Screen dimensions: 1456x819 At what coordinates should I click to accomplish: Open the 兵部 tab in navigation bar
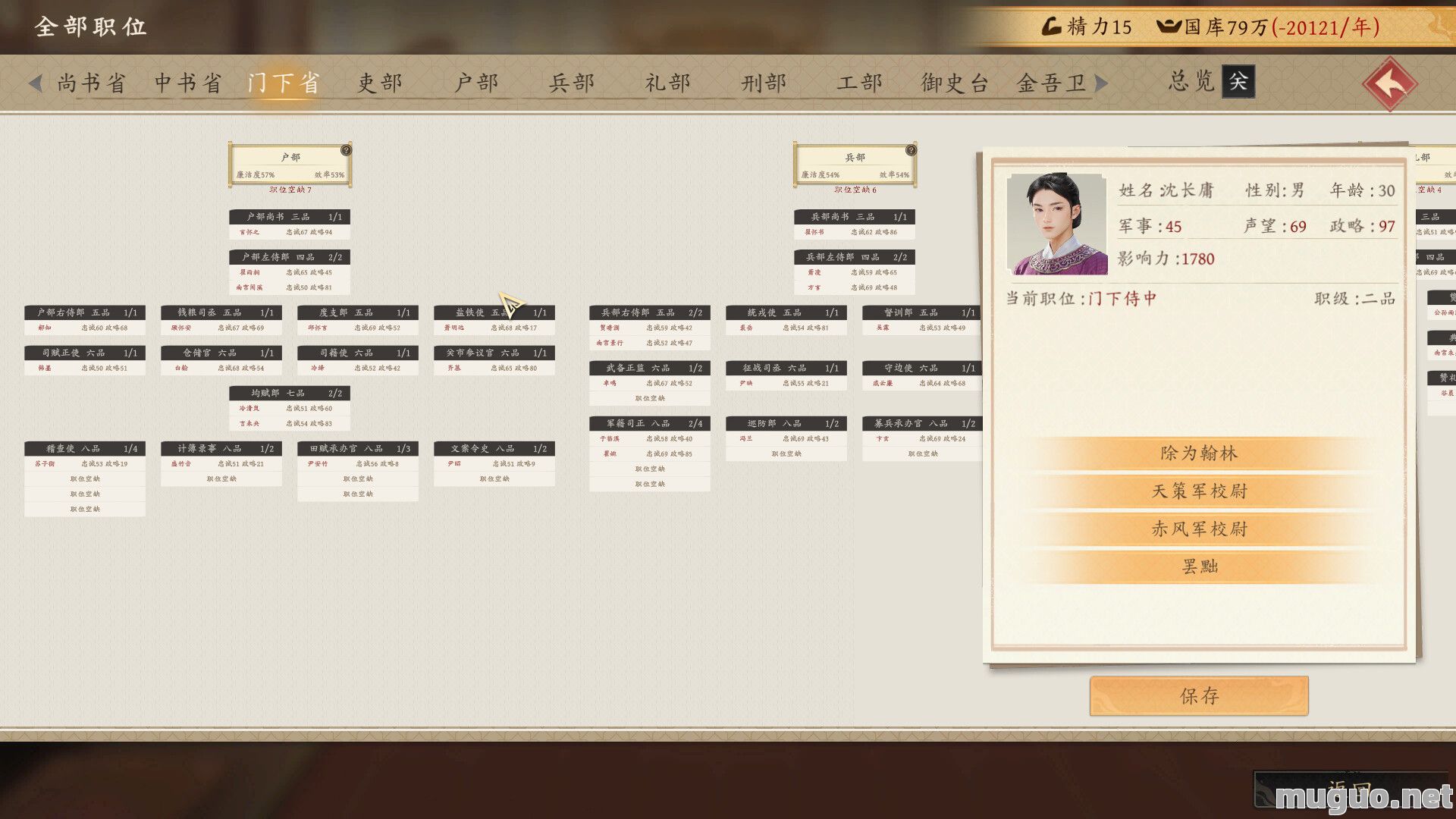click(x=572, y=83)
